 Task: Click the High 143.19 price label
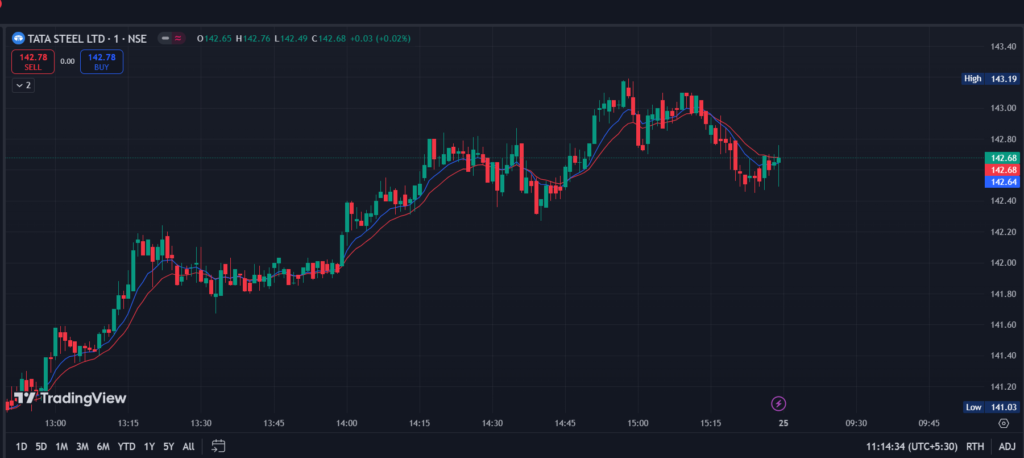click(989, 78)
